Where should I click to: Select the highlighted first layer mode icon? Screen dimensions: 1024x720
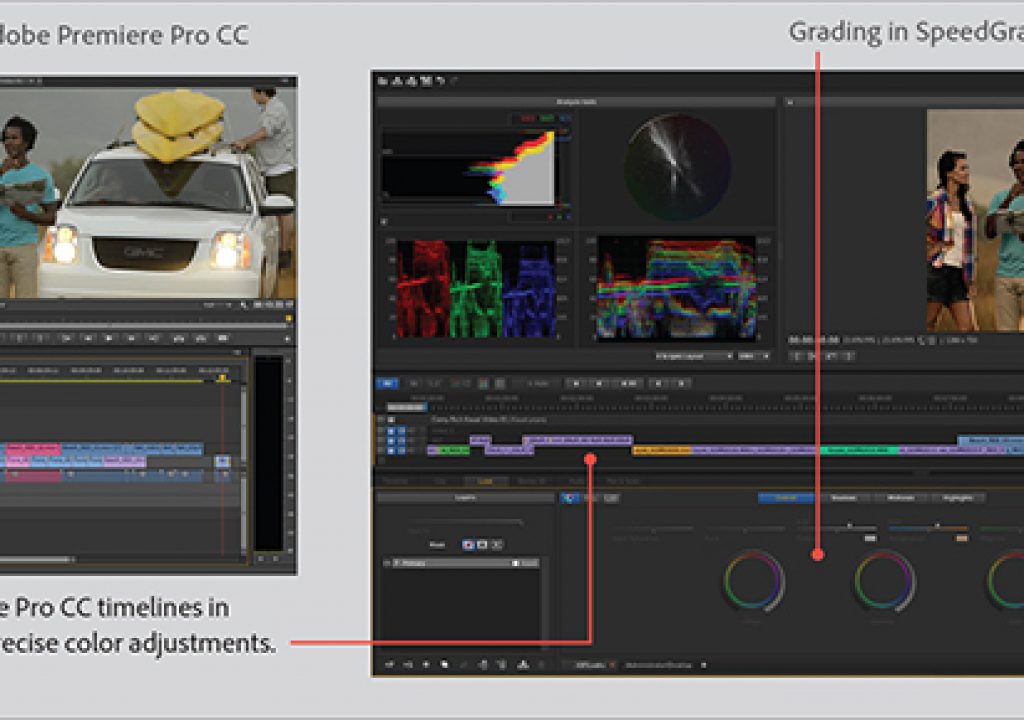click(x=468, y=545)
